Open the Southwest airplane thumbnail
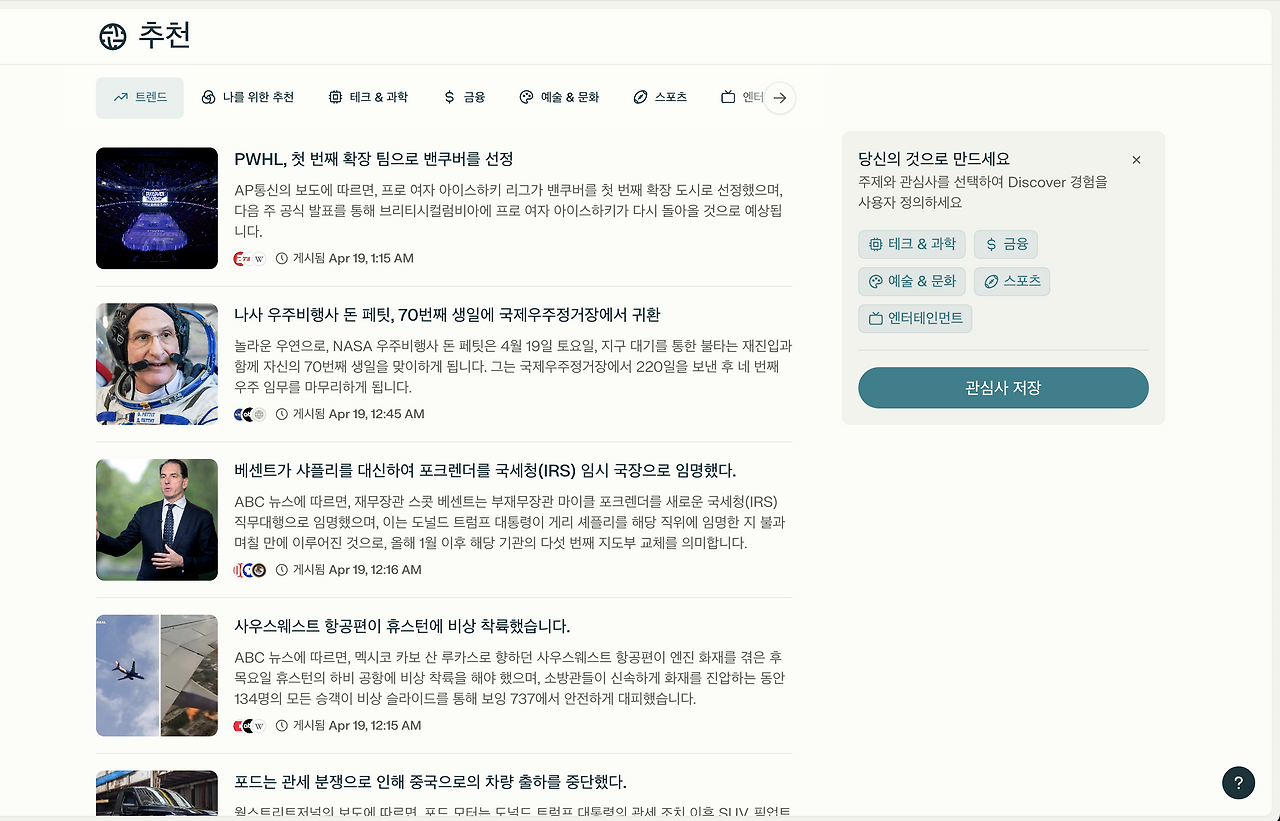This screenshot has width=1280, height=821. click(157, 676)
